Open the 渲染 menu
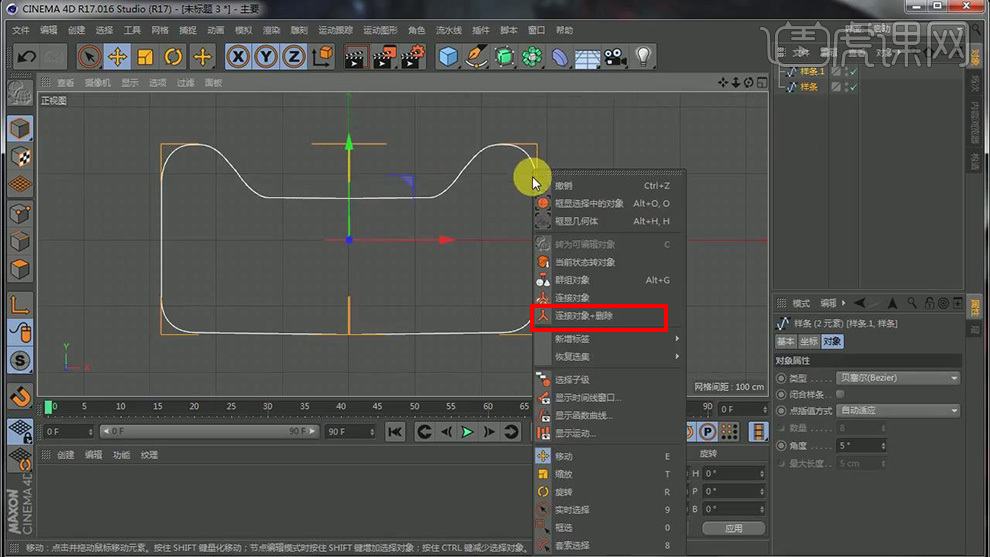Image resolution: width=990 pixels, height=557 pixels. pyautogui.click(x=271, y=30)
